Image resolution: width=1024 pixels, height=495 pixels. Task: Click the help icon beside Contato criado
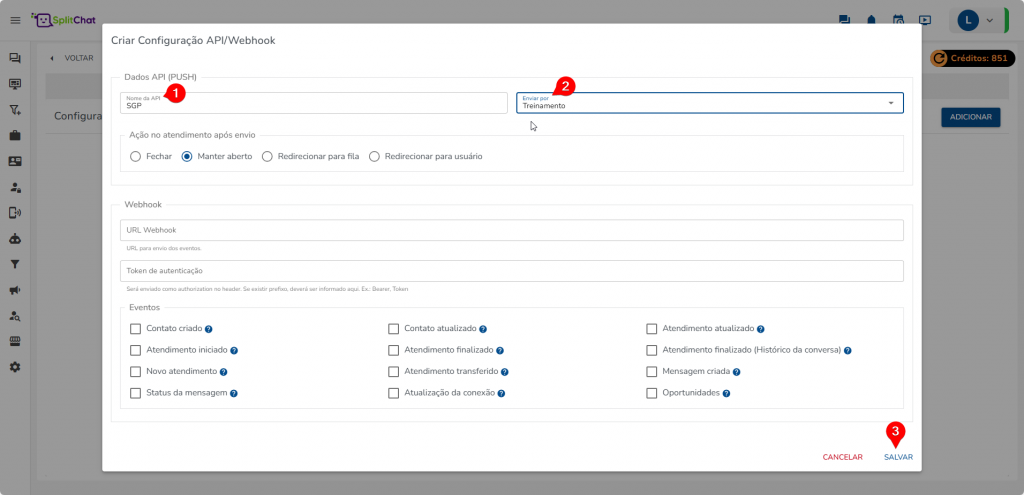[209, 329]
